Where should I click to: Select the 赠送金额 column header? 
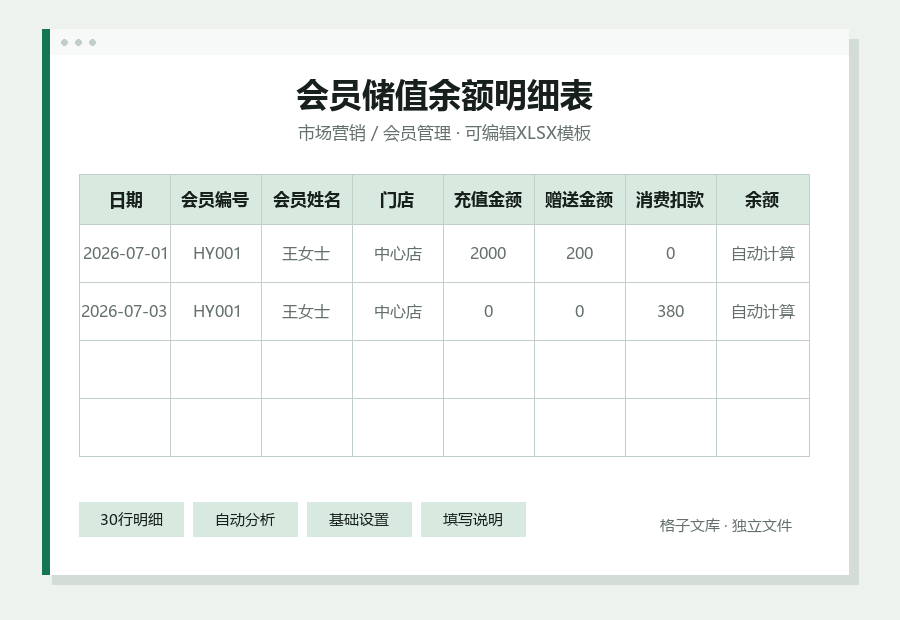click(580, 200)
